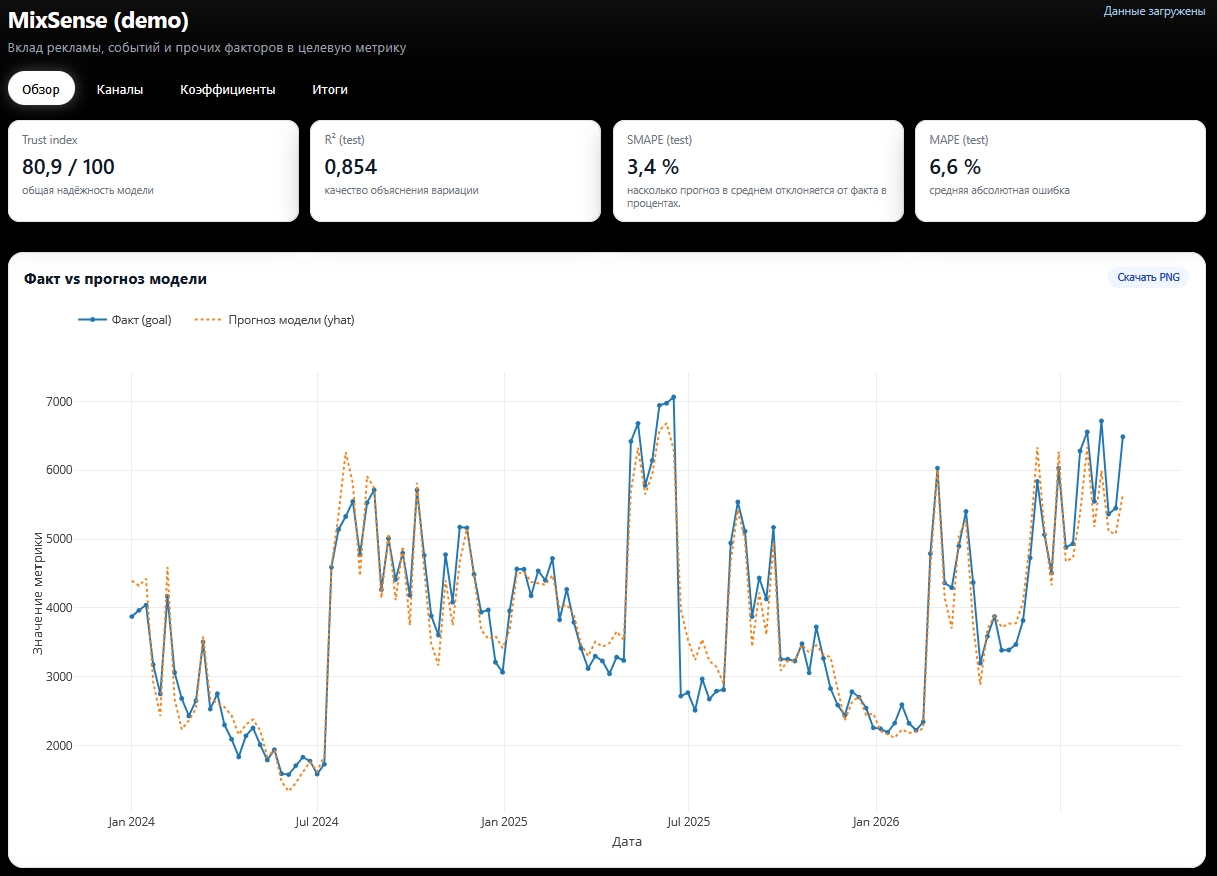
Task: Click the MixSense (demo) title
Action: point(98,20)
